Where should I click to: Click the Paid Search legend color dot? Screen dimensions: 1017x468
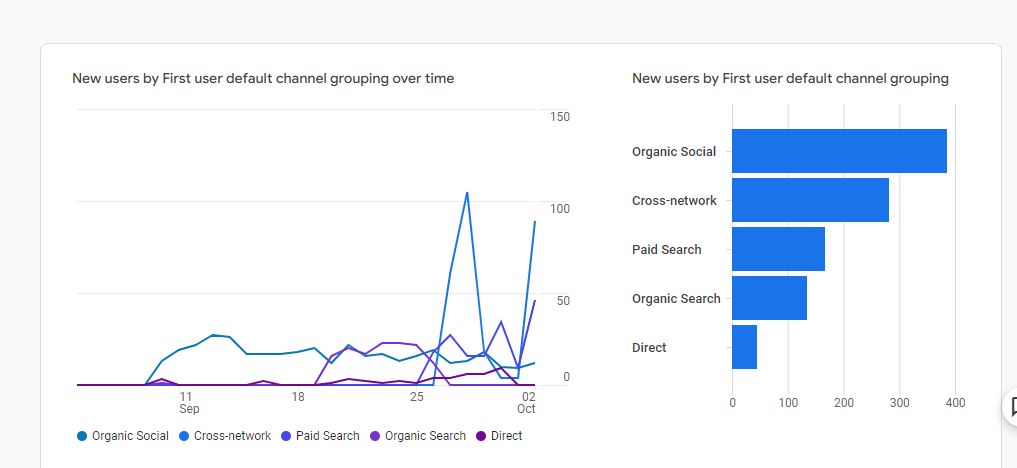click(x=286, y=436)
